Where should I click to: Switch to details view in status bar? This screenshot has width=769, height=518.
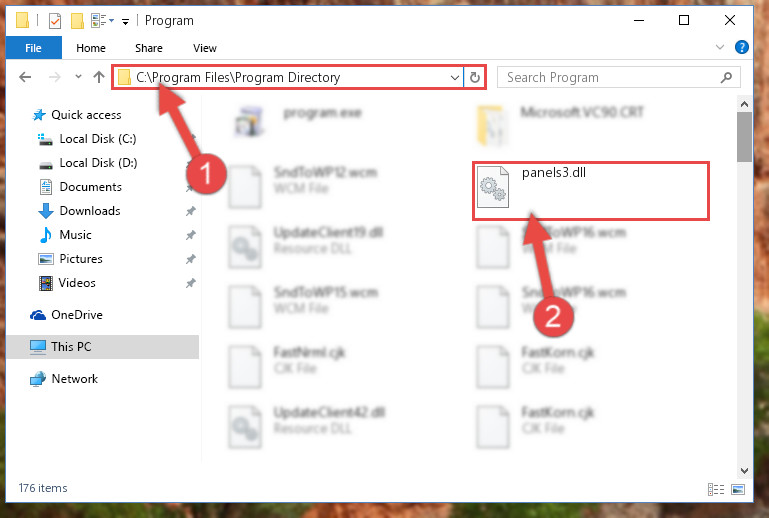pyautogui.click(x=716, y=489)
